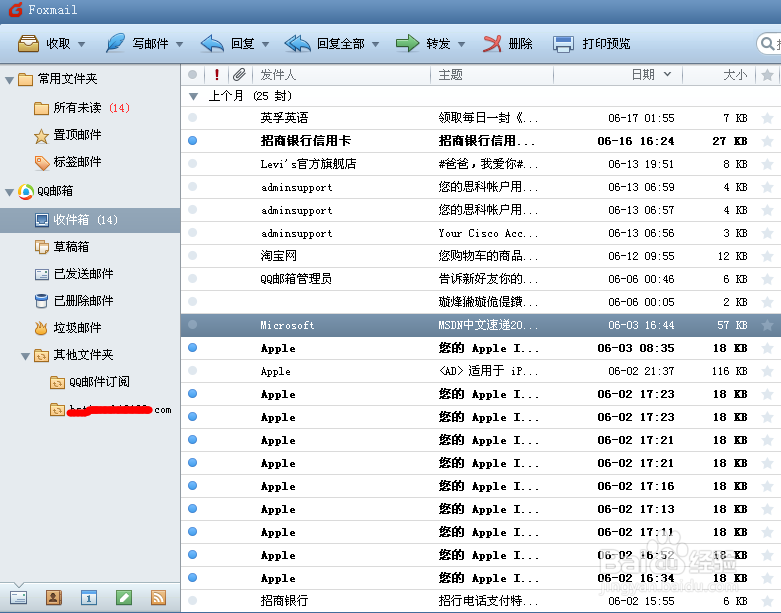
Task: Toggle unread dot on 招商银行信用卡 email
Action: [193, 140]
